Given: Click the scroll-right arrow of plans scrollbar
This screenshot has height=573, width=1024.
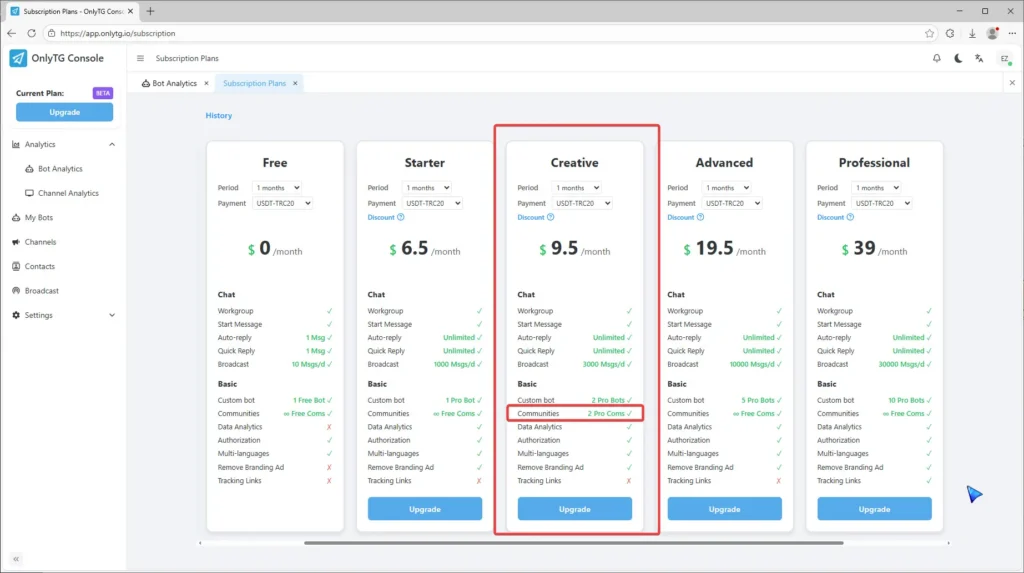Looking at the screenshot, I should click(948, 543).
